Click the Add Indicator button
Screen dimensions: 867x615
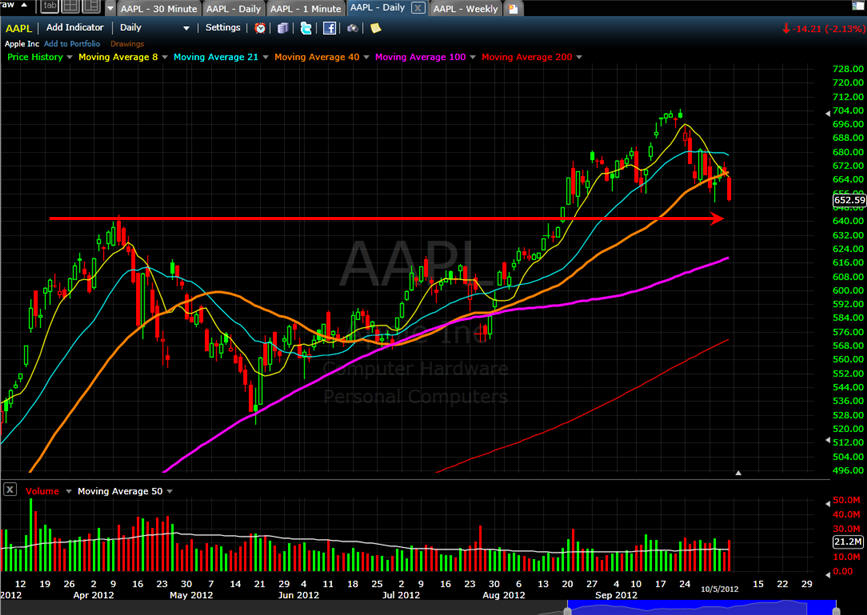click(75, 28)
